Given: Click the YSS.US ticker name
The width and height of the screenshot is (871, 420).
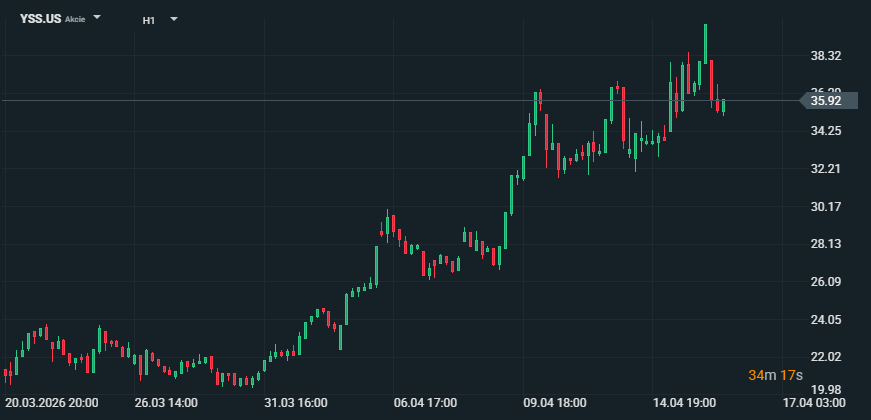Looking at the screenshot, I should point(40,19).
